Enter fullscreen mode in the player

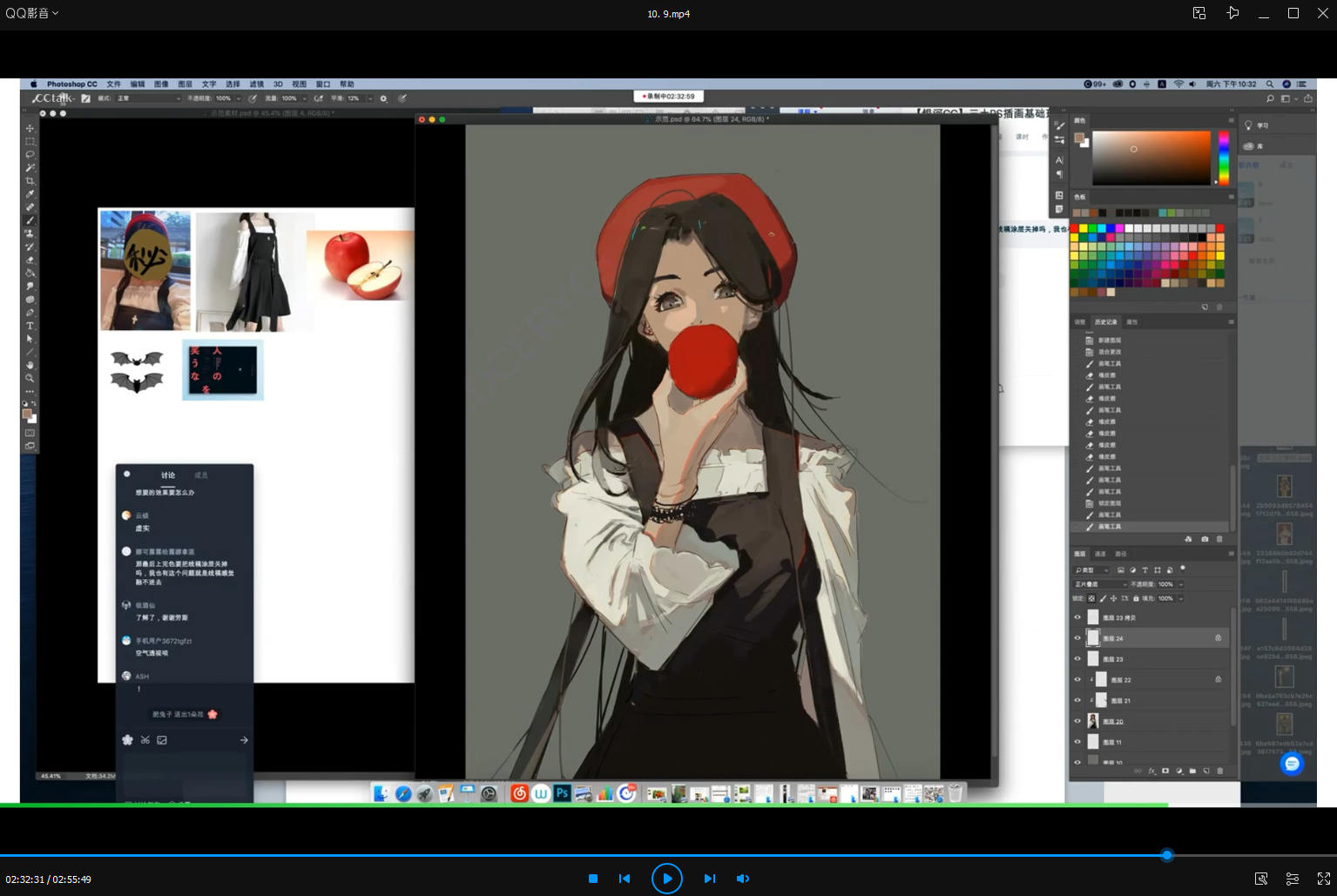click(1323, 879)
